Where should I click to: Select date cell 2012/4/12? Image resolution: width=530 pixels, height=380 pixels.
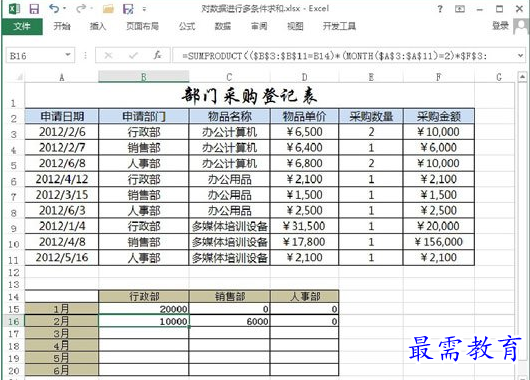[x=62, y=179]
